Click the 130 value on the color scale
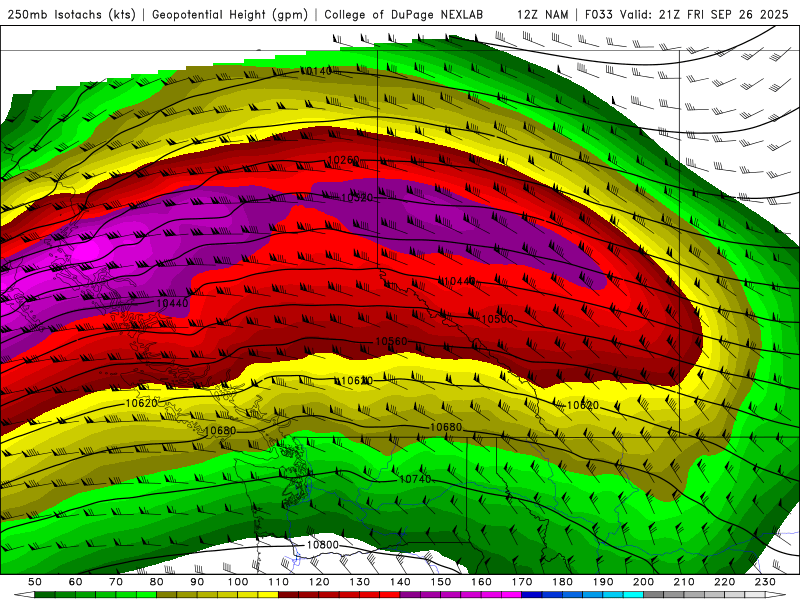Image resolution: width=800 pixels, height=600 pixels. pos(360,582)
